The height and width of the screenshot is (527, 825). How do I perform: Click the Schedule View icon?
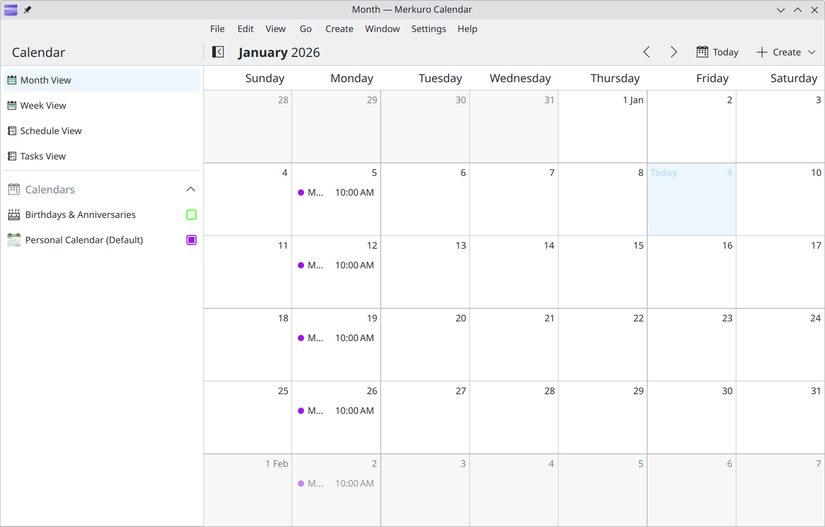pyautogui.click(x=12, y=131)
